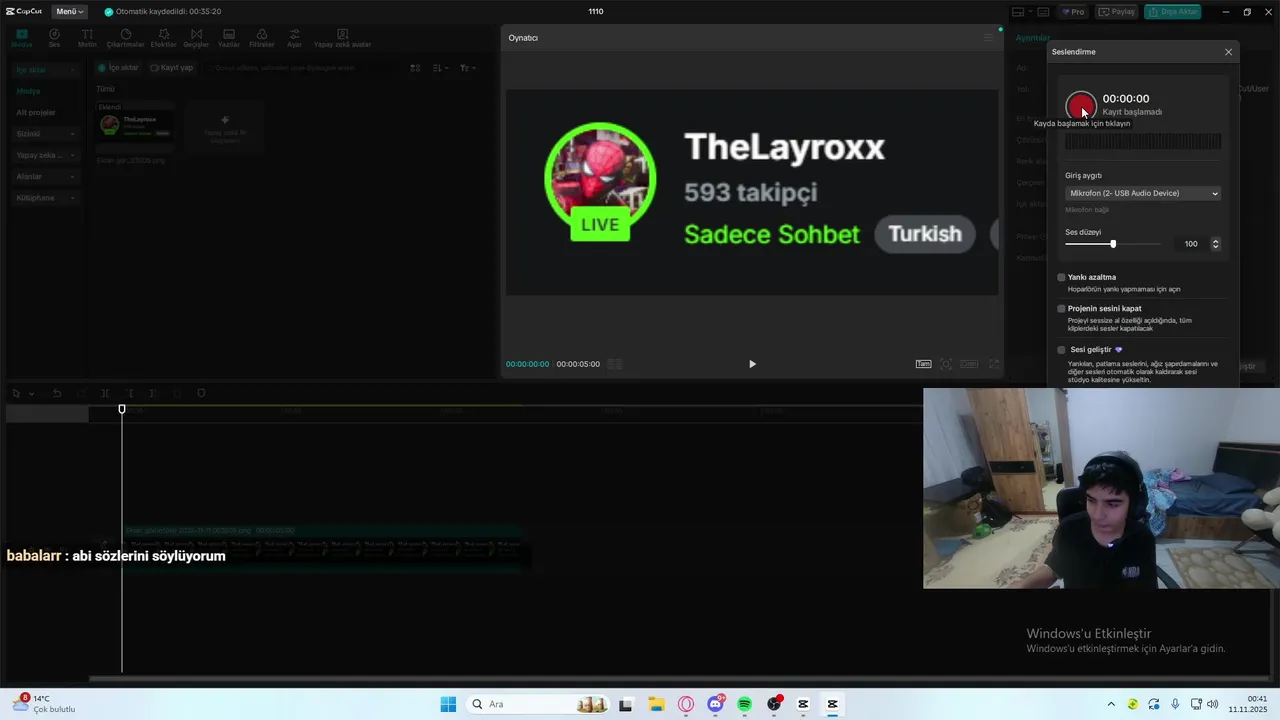Click the Paylaş share button
Viewport: 1280px width, 720px height.
[1118, 12]
